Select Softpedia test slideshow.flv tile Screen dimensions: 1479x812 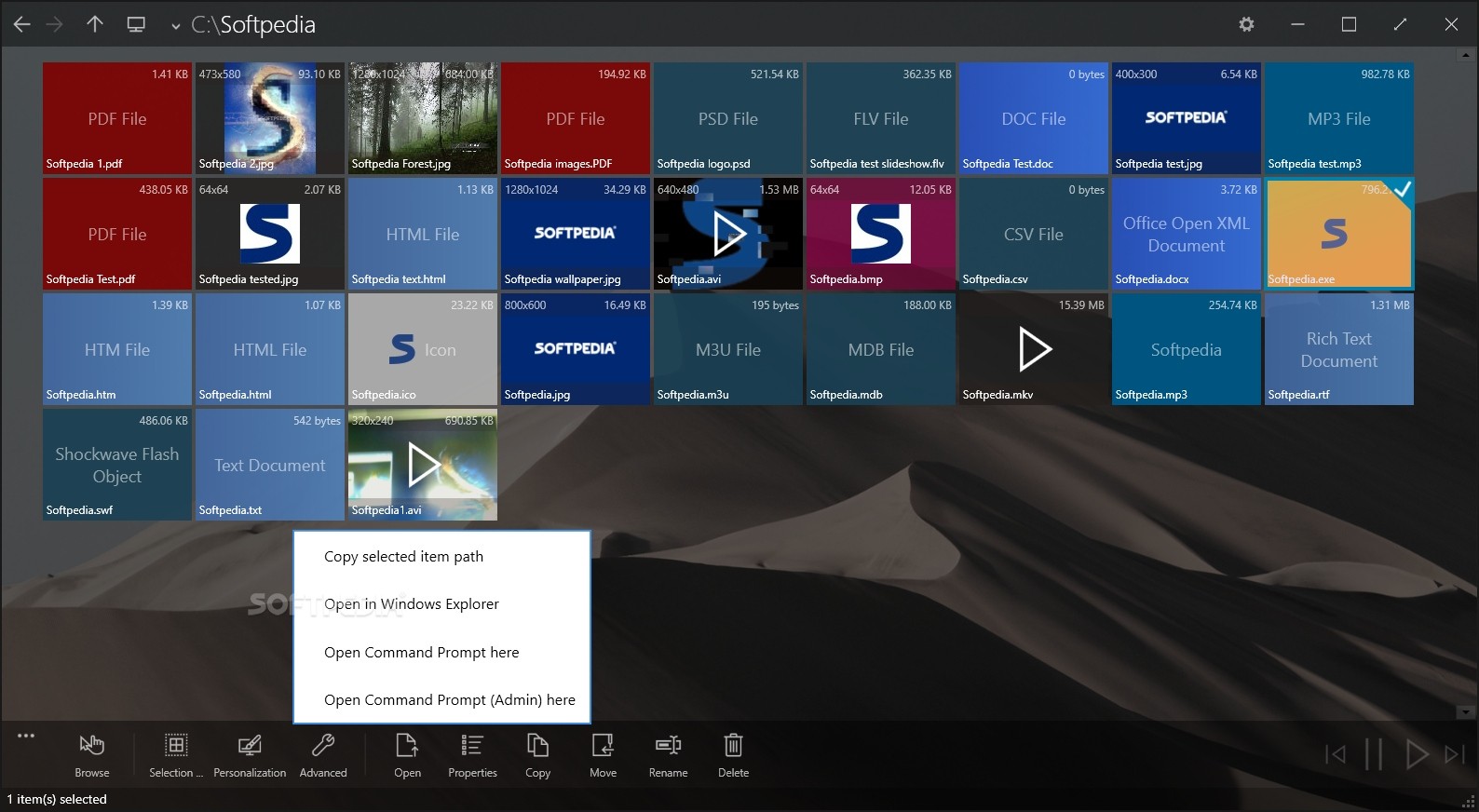[881, 118]
